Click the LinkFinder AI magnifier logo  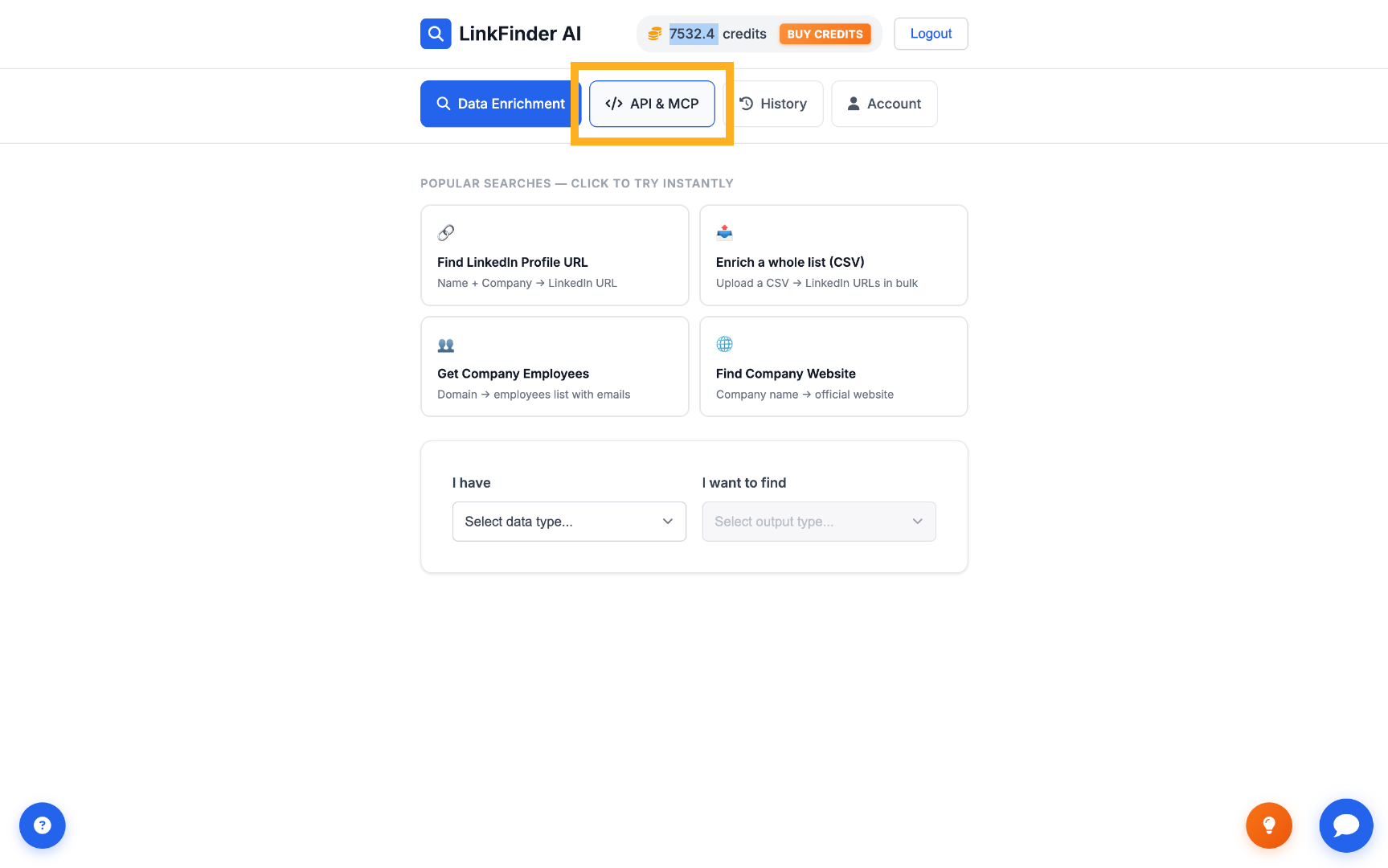pyautogui.click(x=436, y=34)
